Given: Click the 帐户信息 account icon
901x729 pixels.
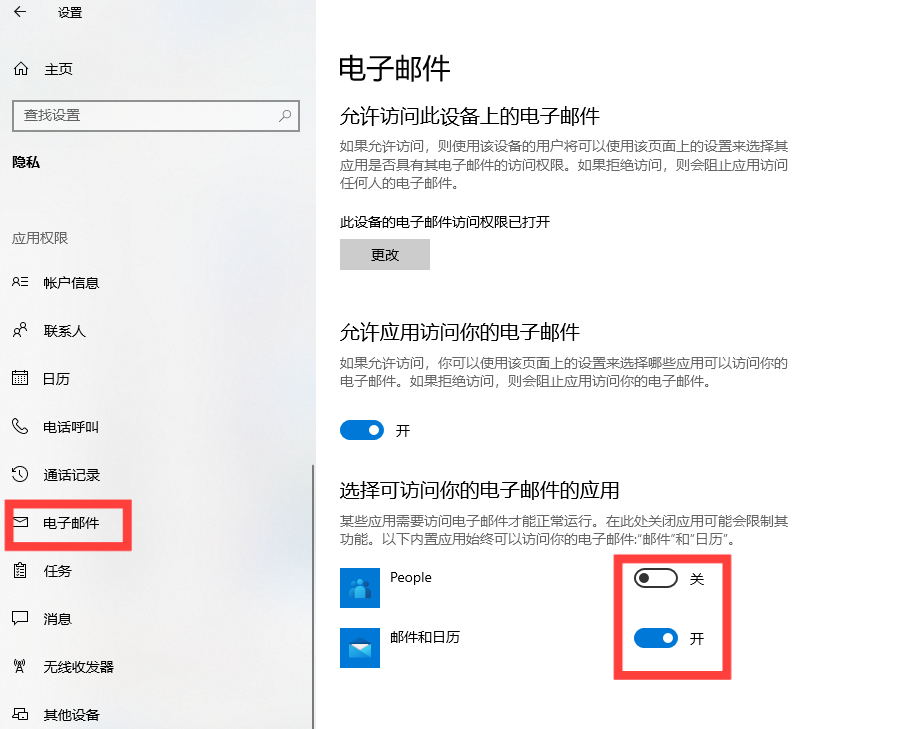Looking at the screenshot, I should (x=20, y=282).
